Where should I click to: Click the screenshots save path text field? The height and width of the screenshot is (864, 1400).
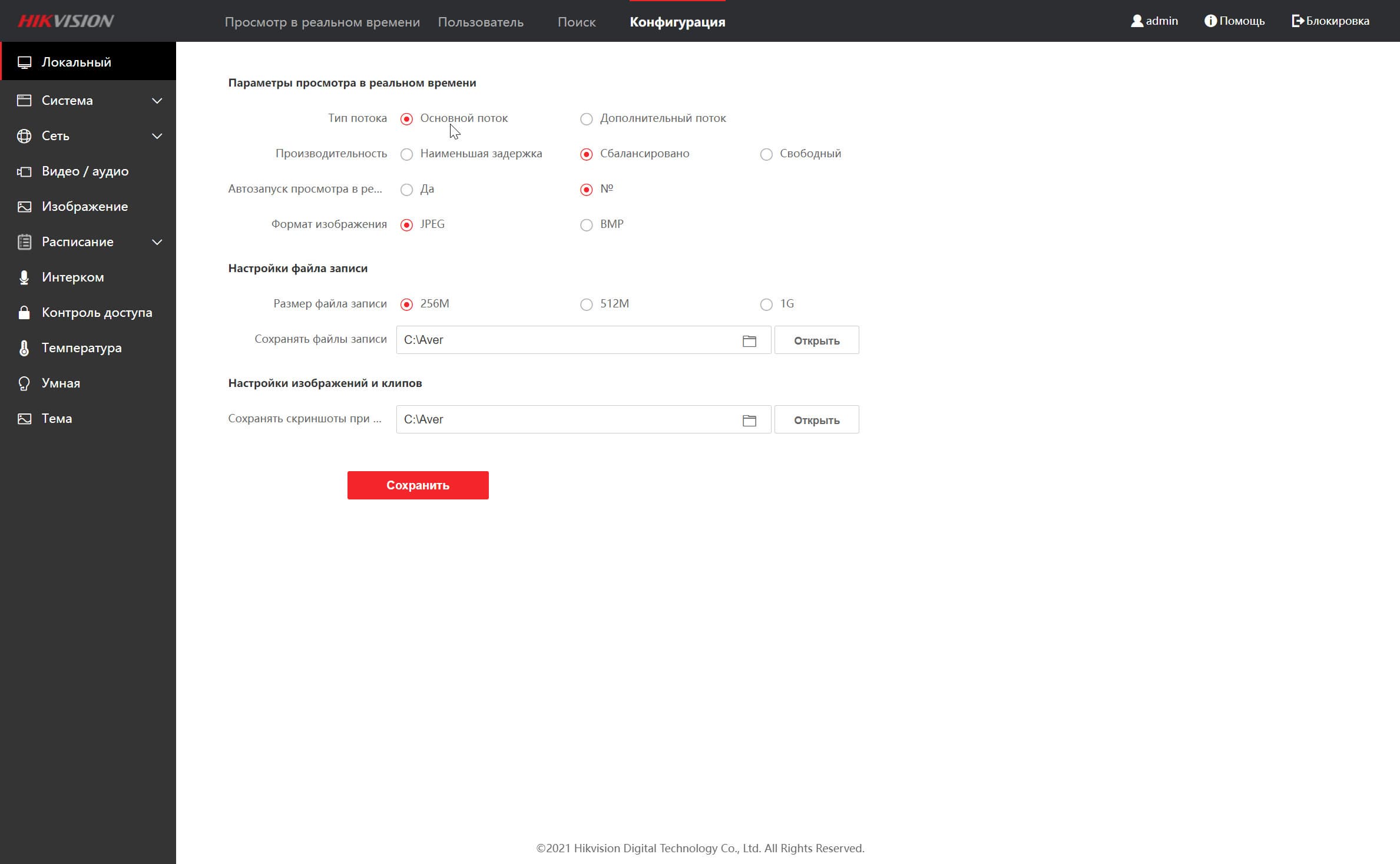pyautogui.click(x=565, y=419)
